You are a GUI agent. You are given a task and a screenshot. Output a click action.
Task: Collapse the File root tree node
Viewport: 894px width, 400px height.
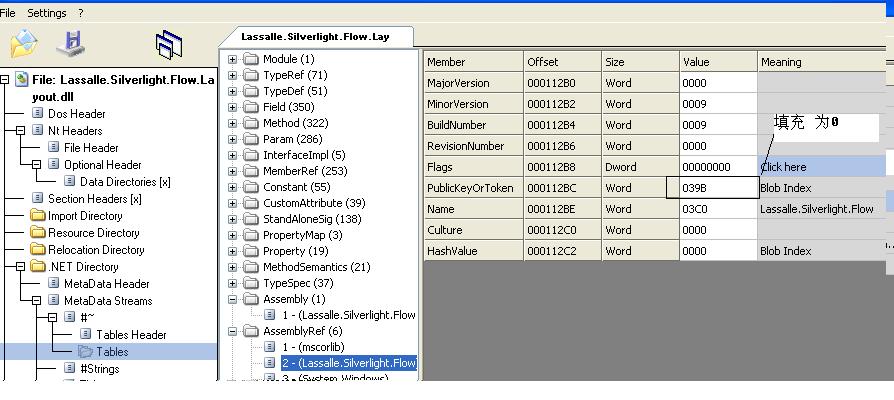[x=4, y=80]
